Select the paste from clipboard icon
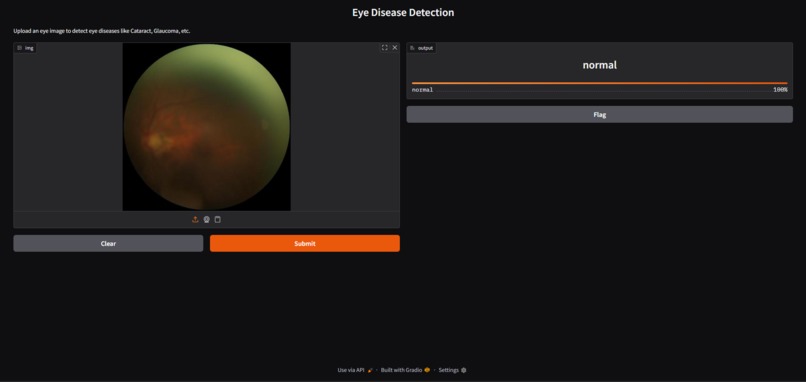Image resolution: width=806 pixels, height=382 pixels. 217,220
